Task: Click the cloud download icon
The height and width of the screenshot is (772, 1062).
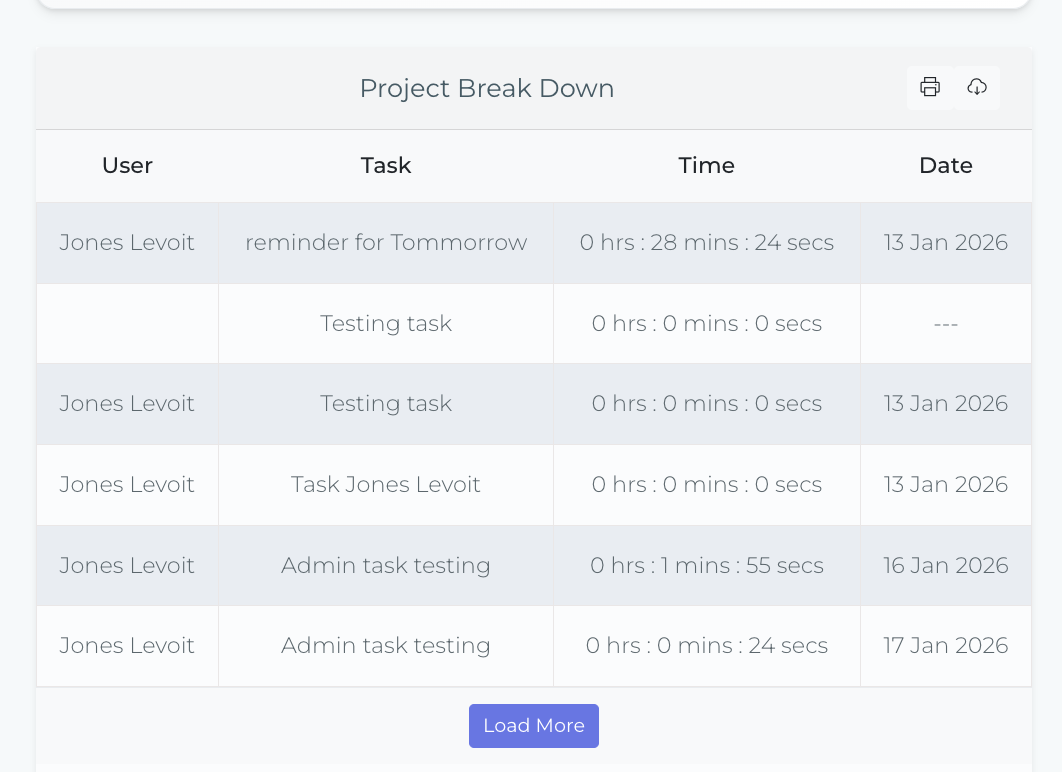Action: coord(977,88)
